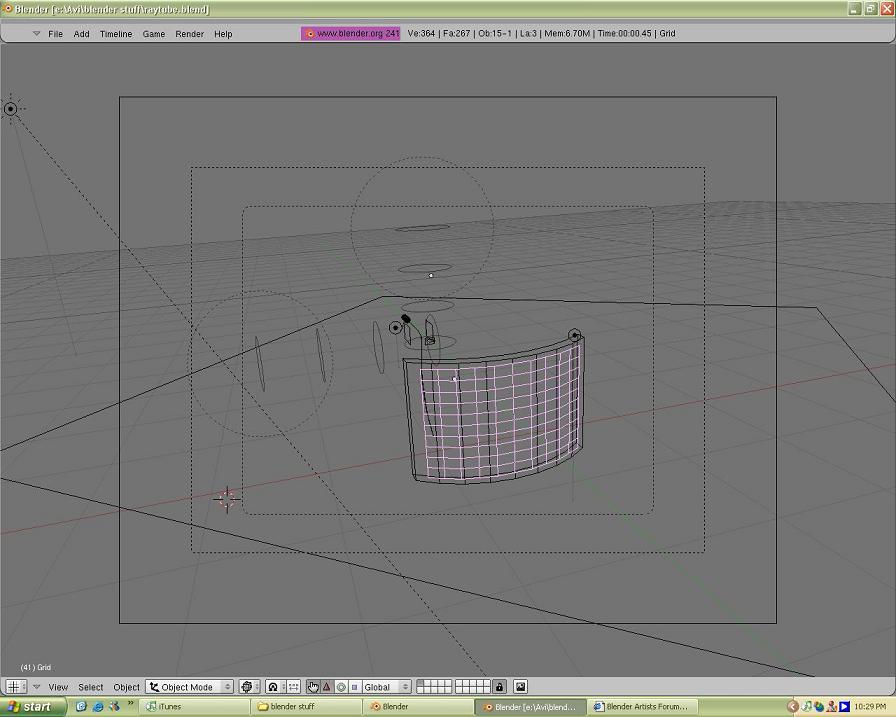This screenshot has height=717, width=896.
Task: Click the iTunes music note tray icon
Action: click(x=807, y=707)
